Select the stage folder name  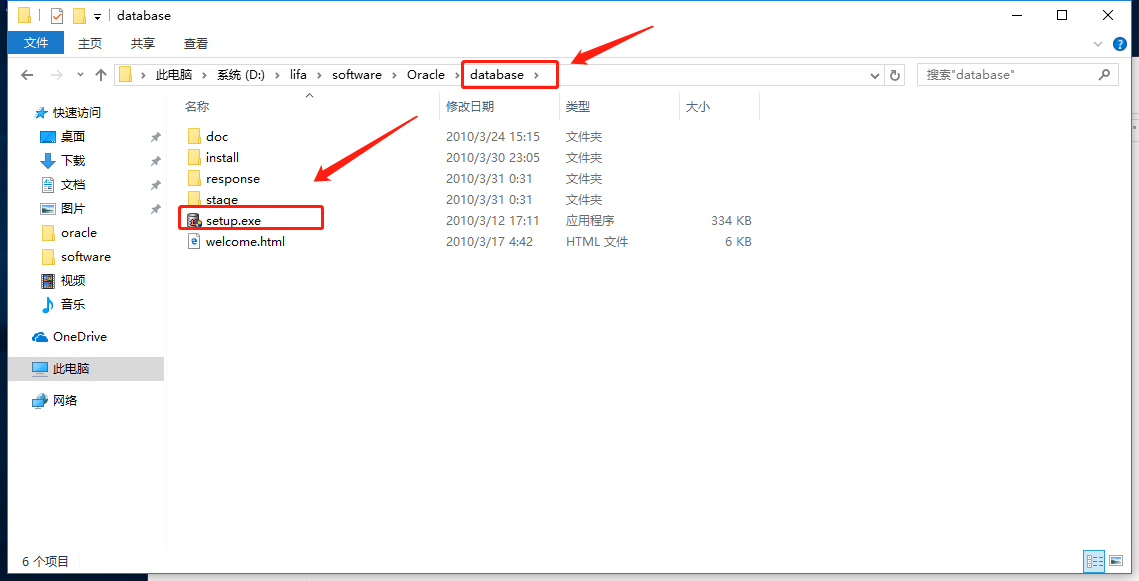pyautogui.click(x=222, y=200)
